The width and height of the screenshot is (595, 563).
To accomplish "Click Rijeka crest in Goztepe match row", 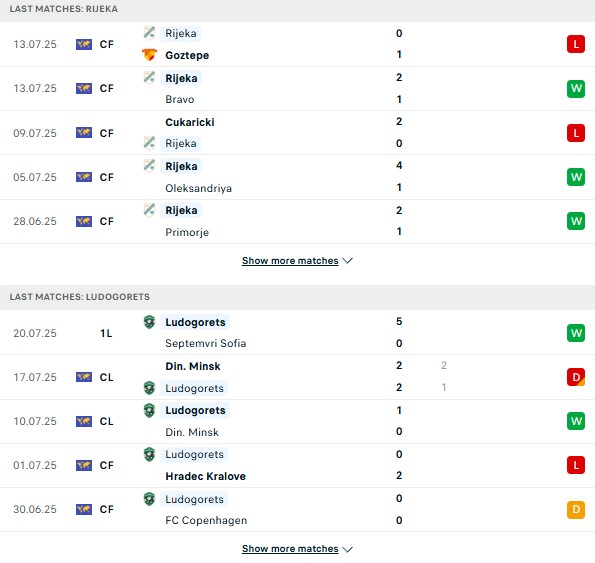I will click(x=150, y=33).
